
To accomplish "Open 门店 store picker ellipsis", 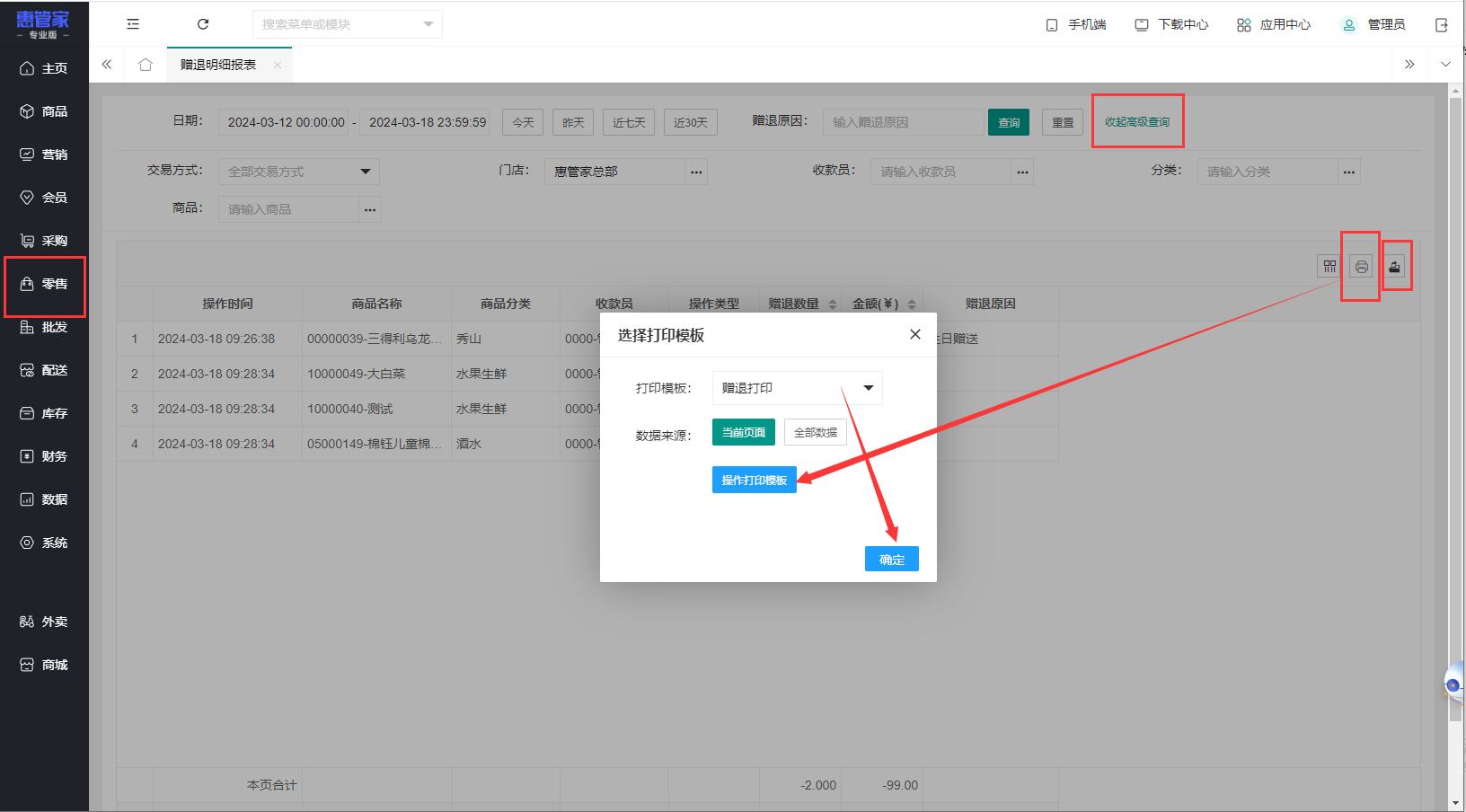I will tap(696, 172).
